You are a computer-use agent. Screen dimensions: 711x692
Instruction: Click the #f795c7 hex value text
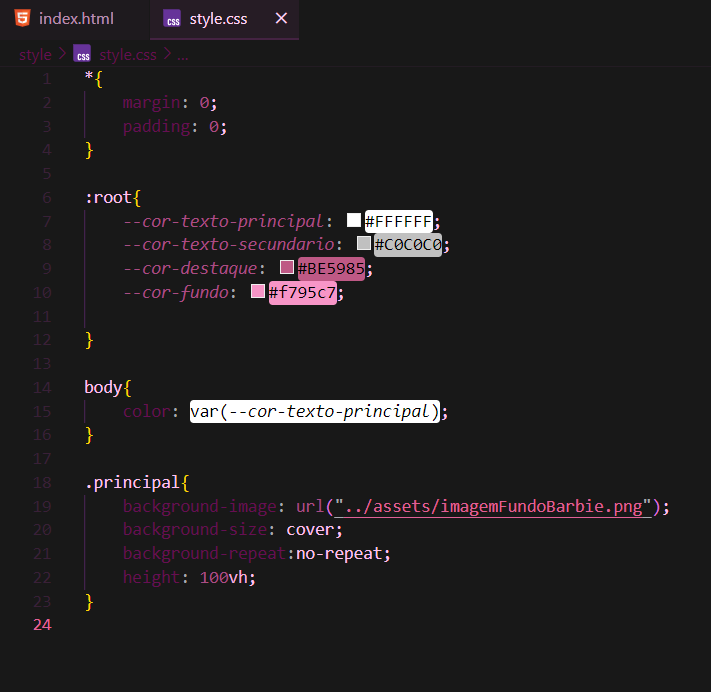tap(302, 293)
